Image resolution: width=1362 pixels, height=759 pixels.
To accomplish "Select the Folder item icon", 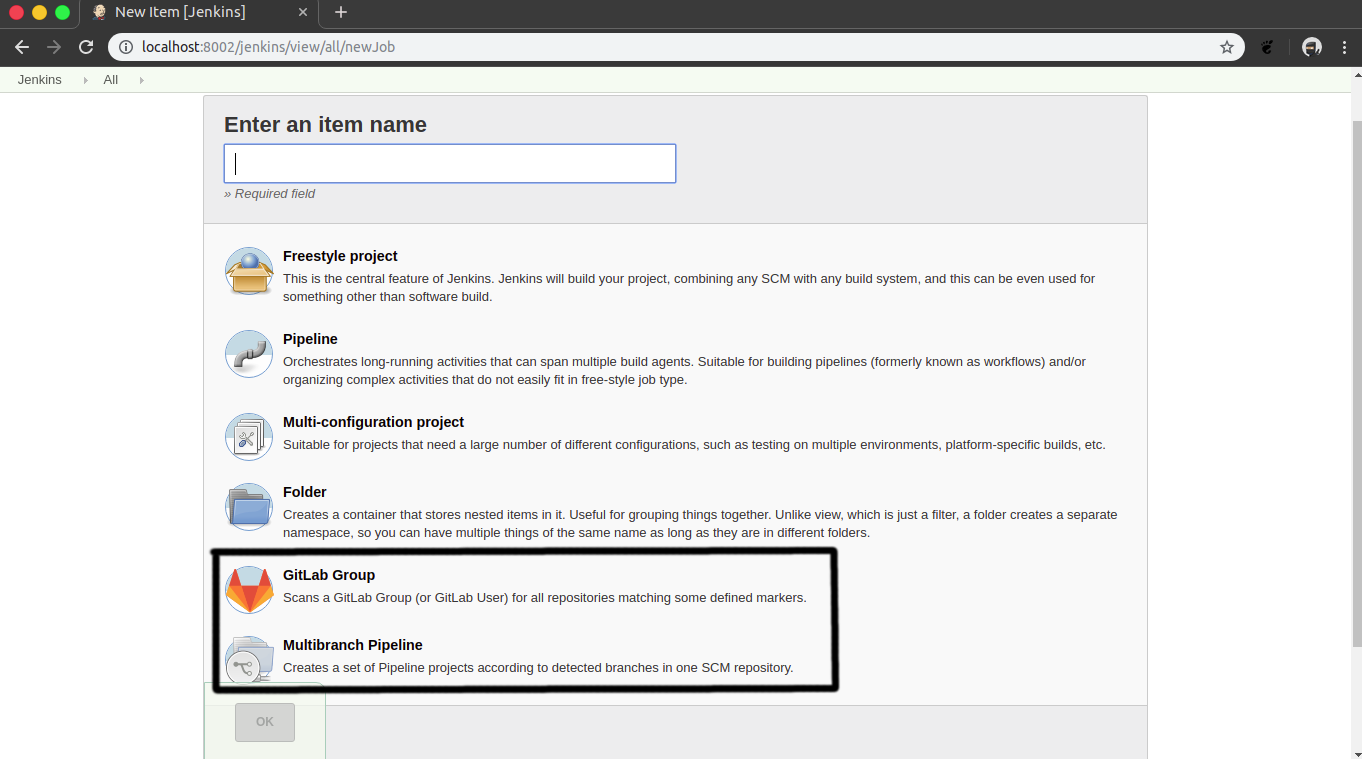I will pyautogui.click(x=249, y=507).
